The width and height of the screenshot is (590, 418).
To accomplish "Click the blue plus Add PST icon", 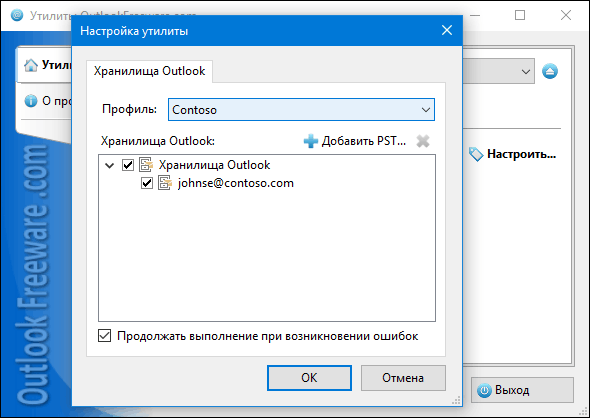I will click(x=311, y=141).
